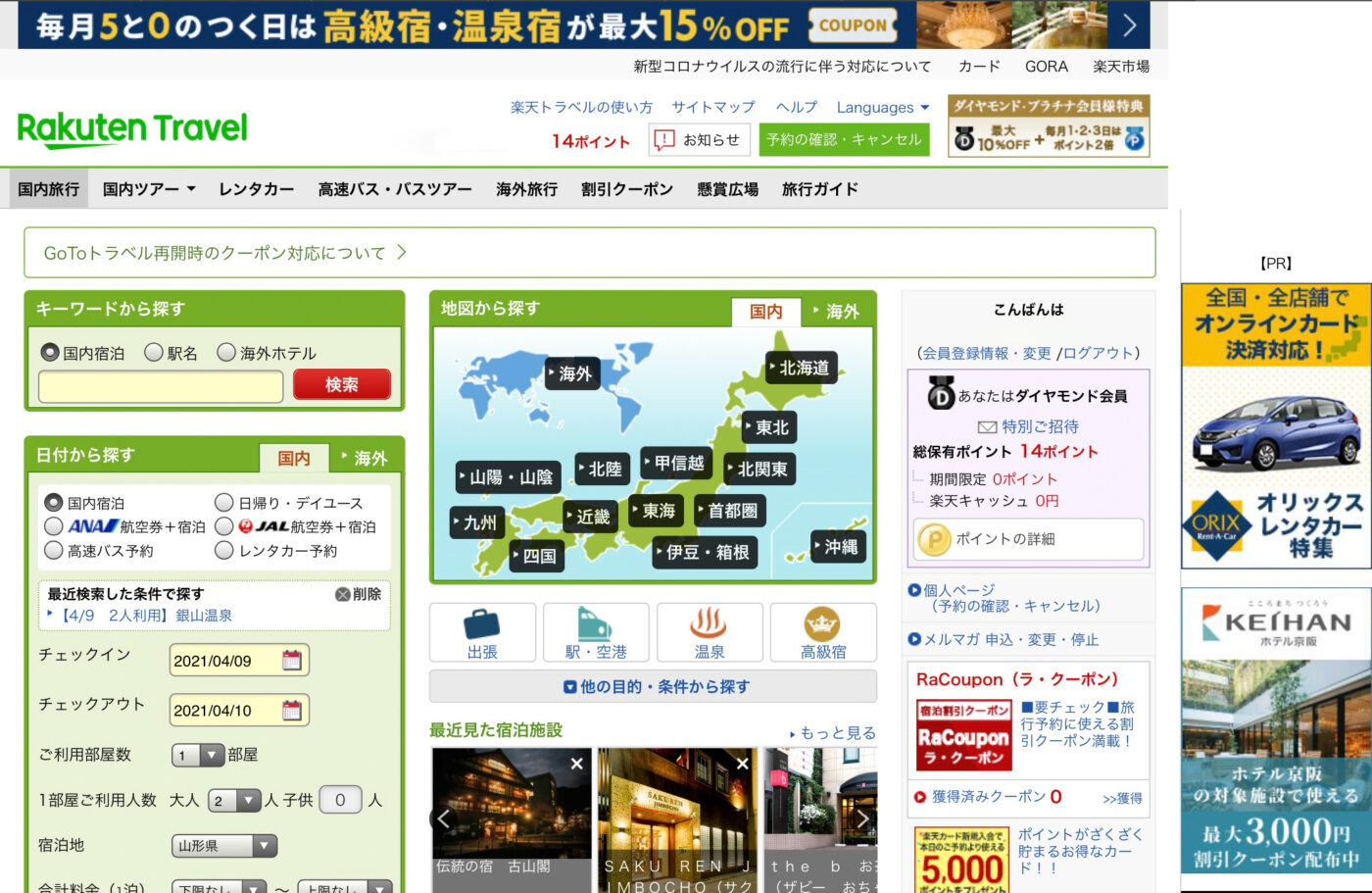Click the diamond member medal icon
The image size is (1372, 893).
coord(941,392)
